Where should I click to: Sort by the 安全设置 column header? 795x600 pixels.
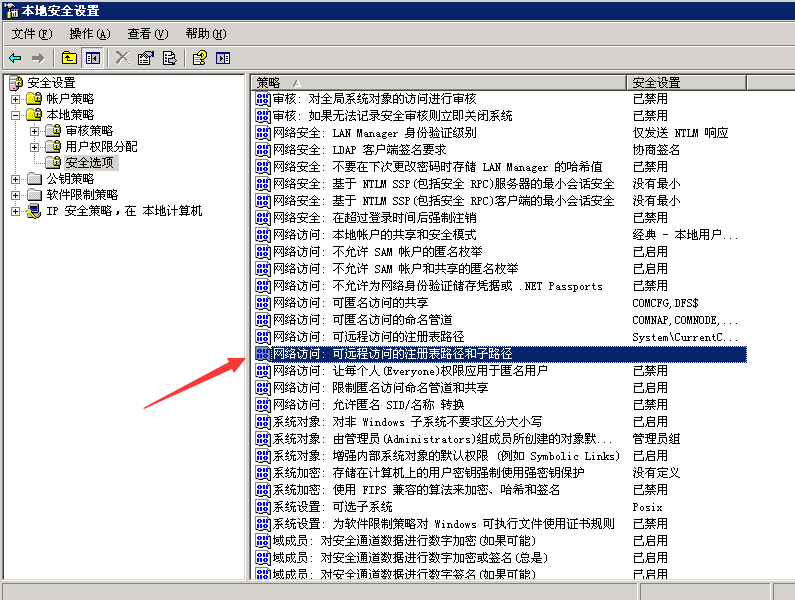pyautogui.click(x=686, y=82)
